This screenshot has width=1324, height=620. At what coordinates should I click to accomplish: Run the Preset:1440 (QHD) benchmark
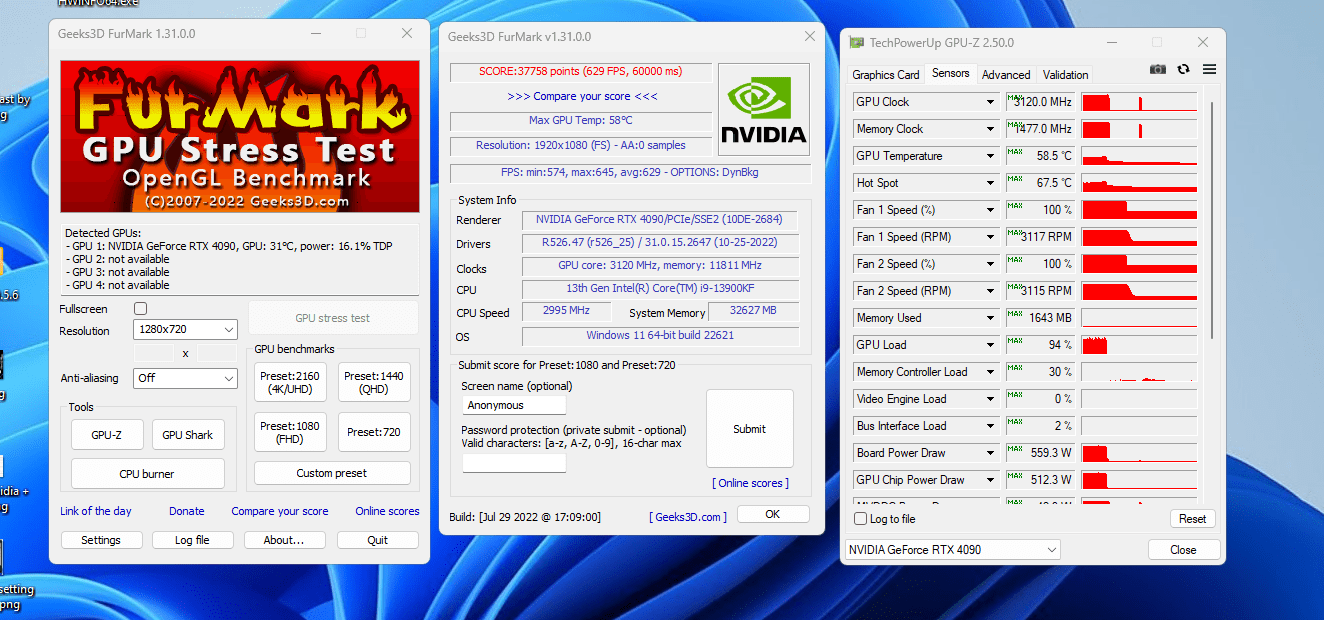tap(374, 383)
